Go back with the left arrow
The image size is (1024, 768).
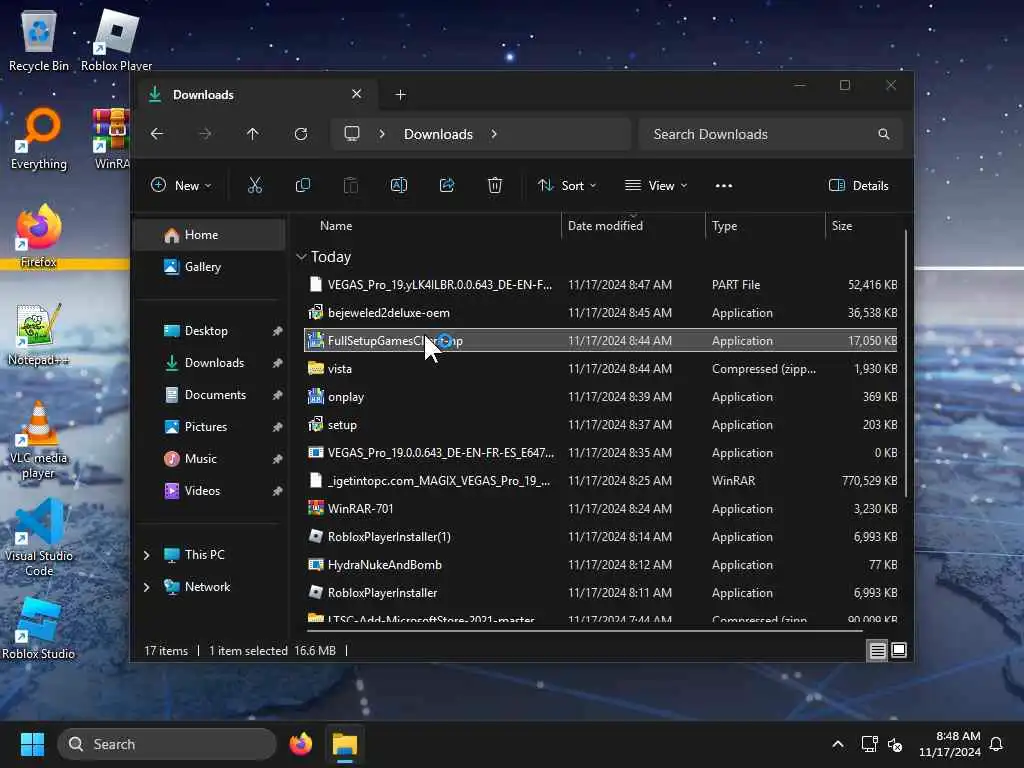tap(157, 134)
